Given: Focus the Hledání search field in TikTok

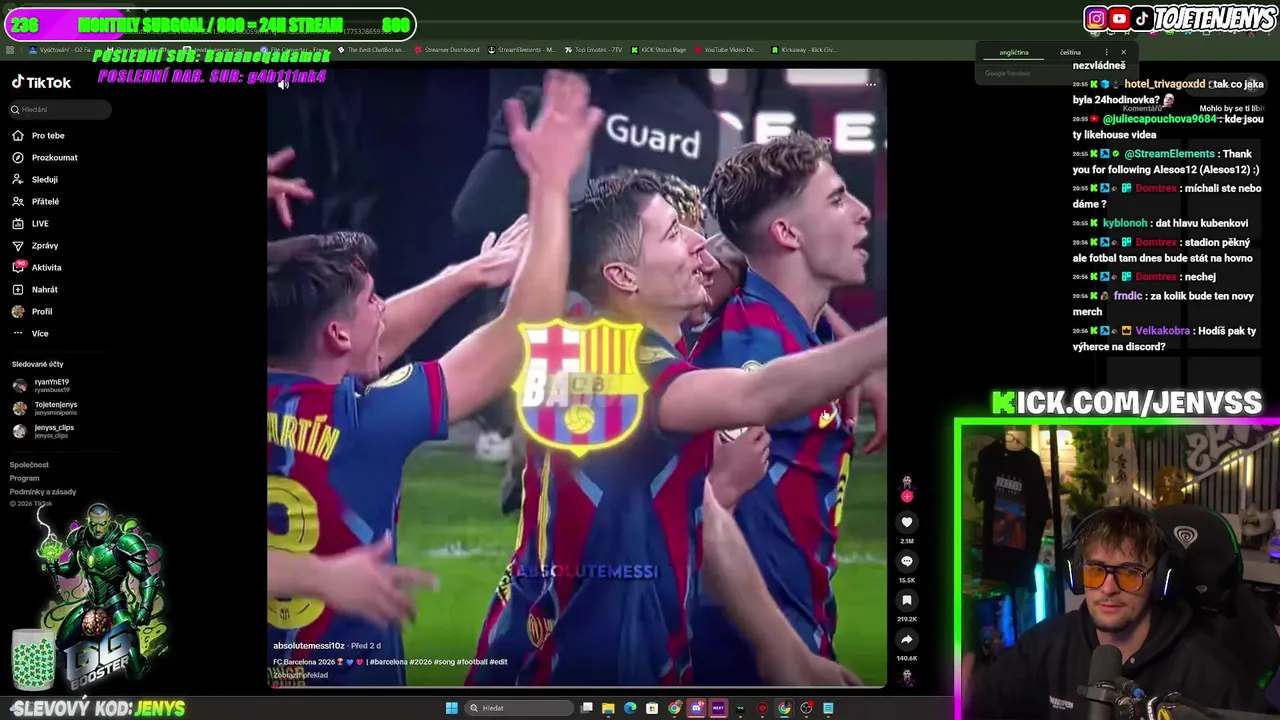Looking at the screenshot, I should click(x=60, y=109).
